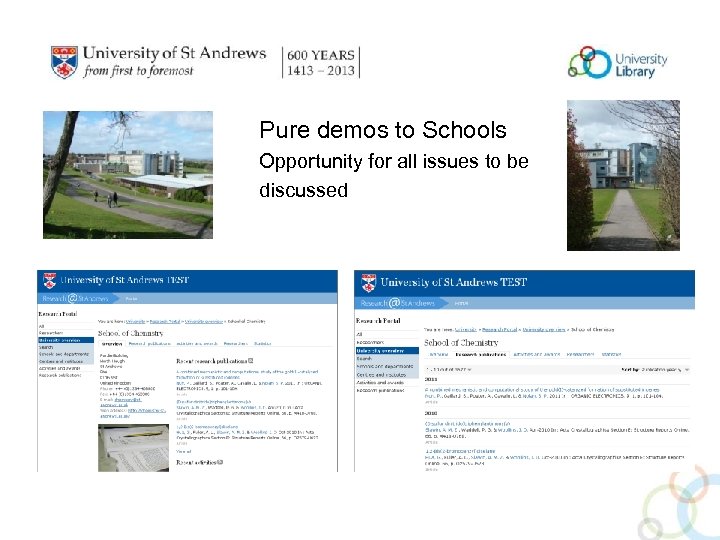Open the Sort by dropdown in the right screenshot
The width and height of the screenshot is (720, 540).
point(665,369)
